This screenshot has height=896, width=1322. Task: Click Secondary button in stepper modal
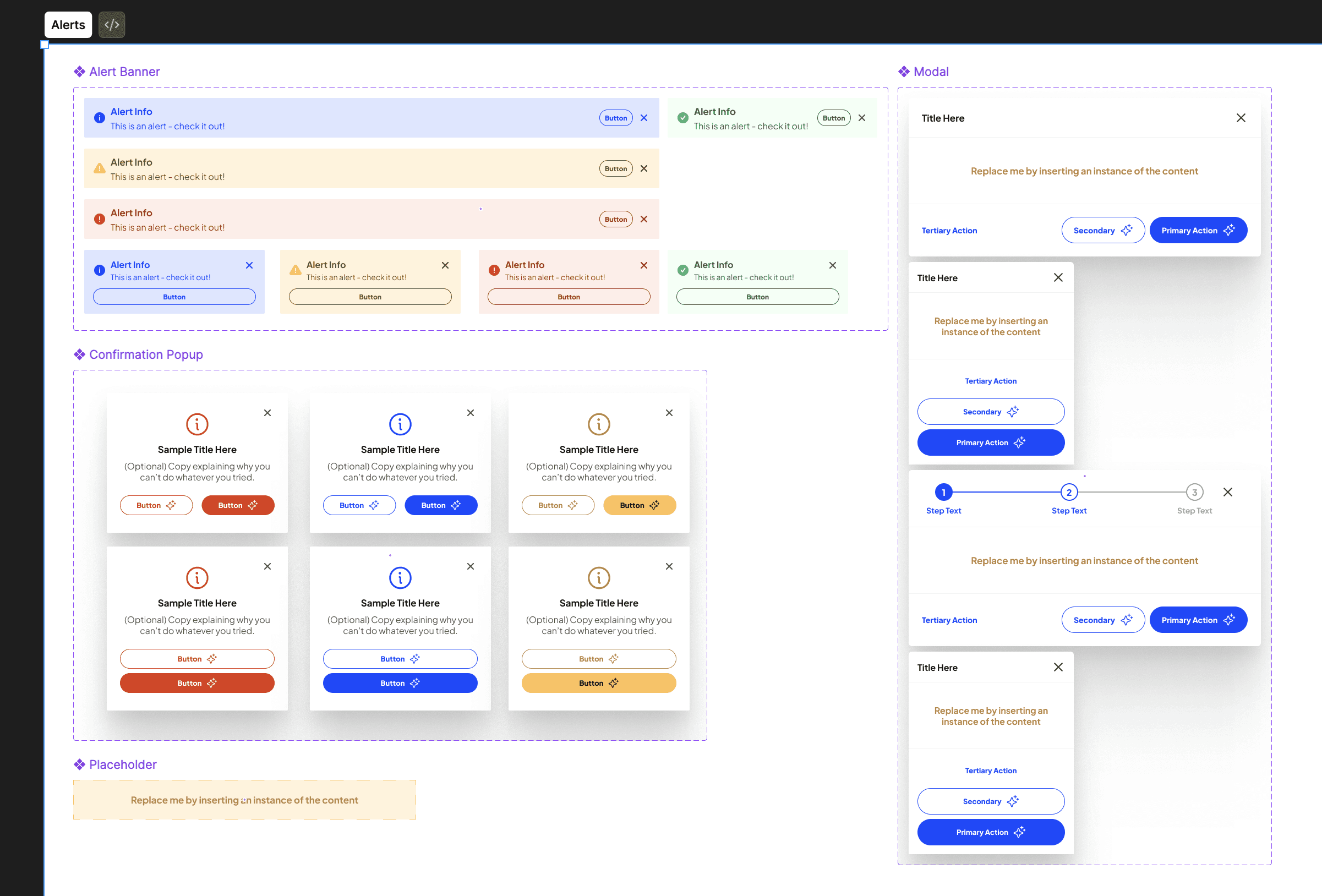click(1102, 620)
